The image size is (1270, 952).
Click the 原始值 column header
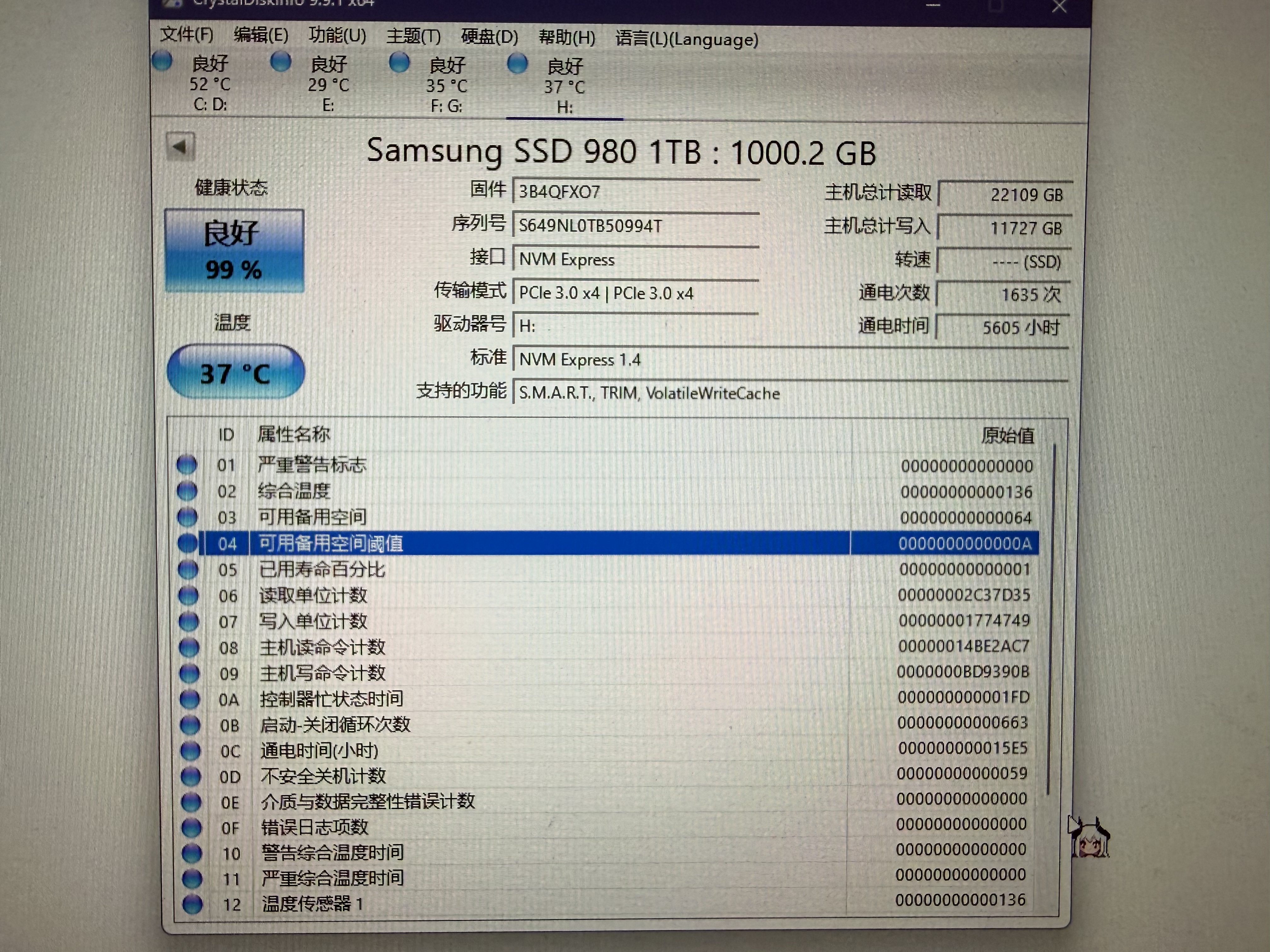click(1008, 435)
